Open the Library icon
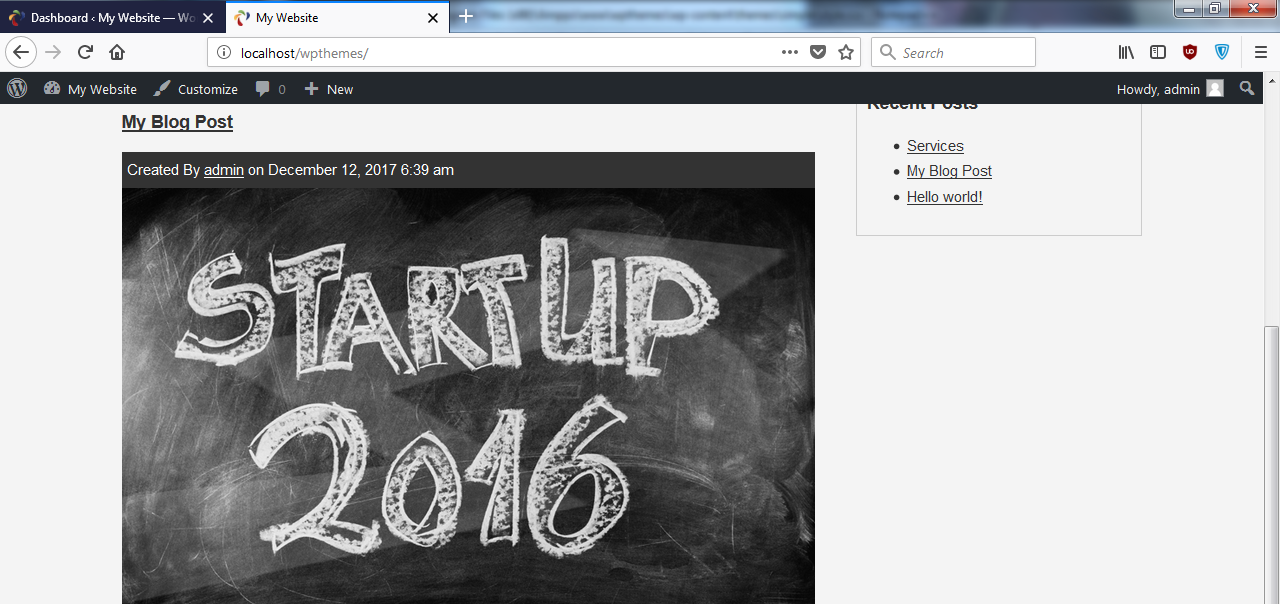The image size is (1280, 604). (x=1126, y=52)
